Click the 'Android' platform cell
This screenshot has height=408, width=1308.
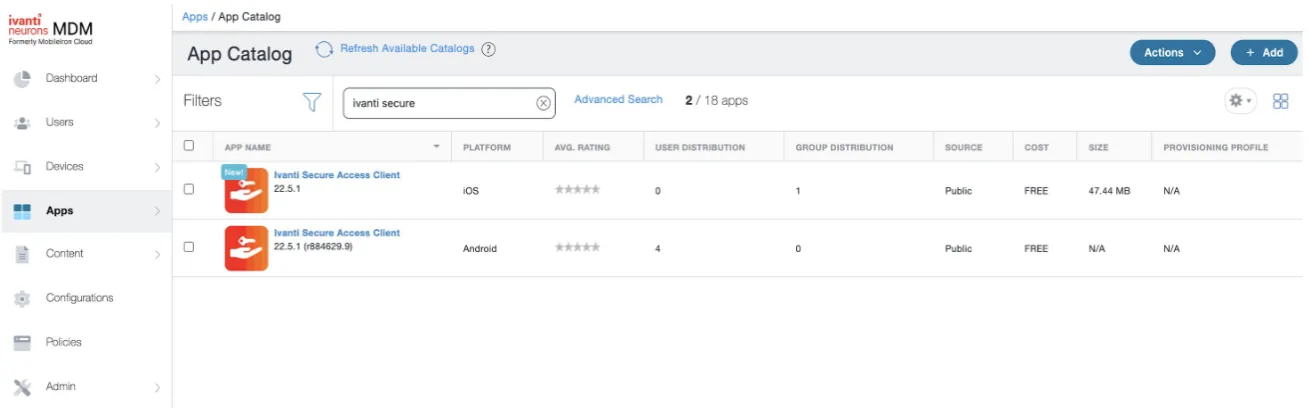pyautogui.click(x=480, y=248)
